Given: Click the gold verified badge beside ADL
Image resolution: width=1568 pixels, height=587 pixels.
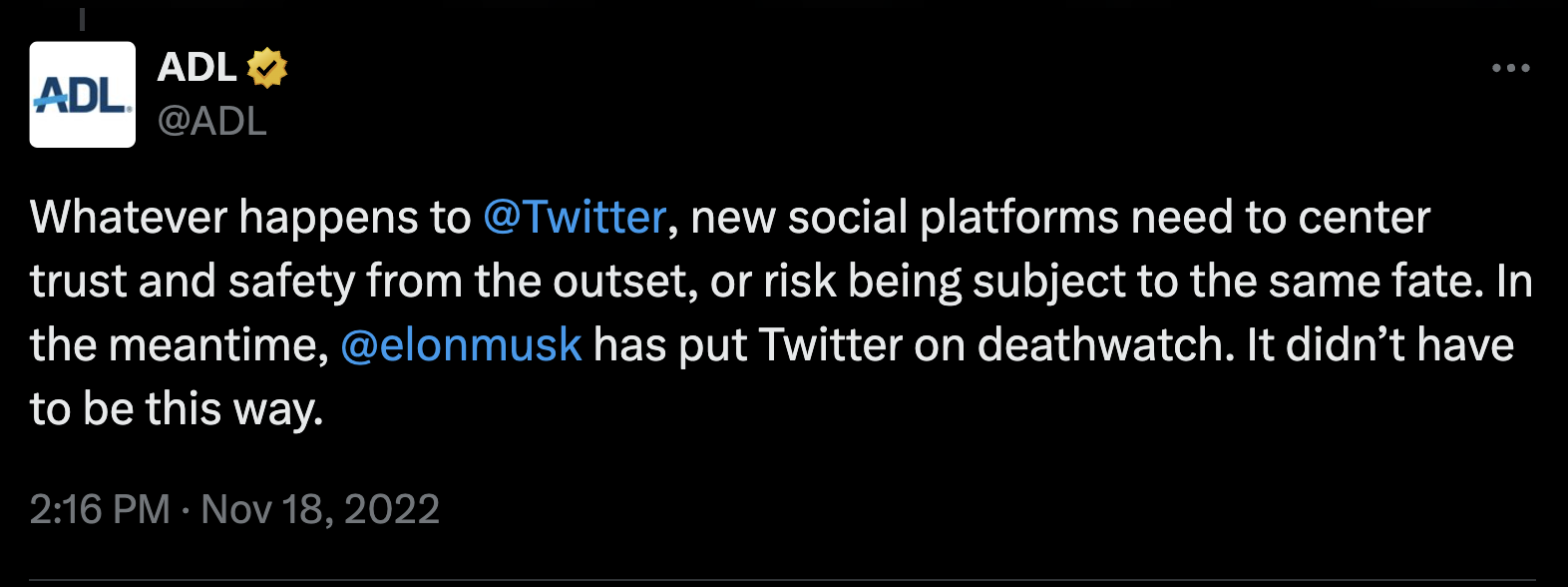Looking at the screenshot, I should (x=267, y=68).
